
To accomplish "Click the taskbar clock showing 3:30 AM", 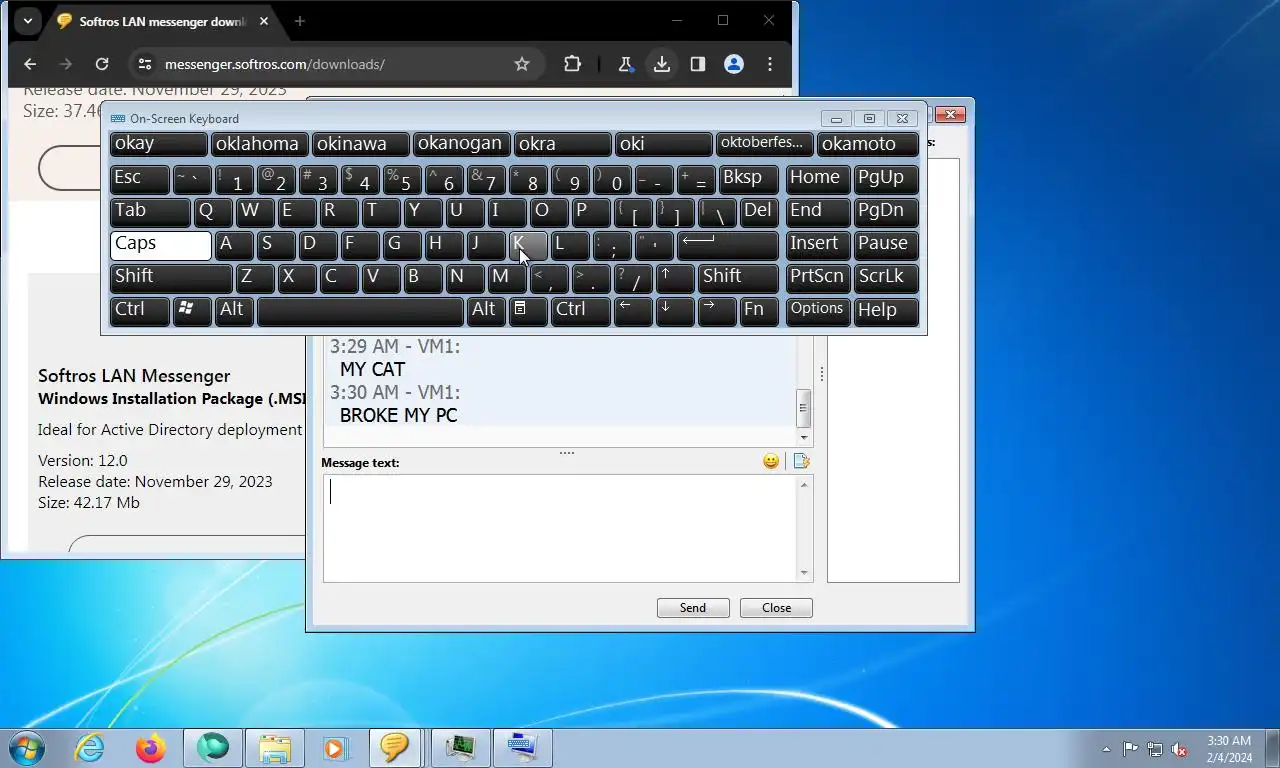I will pos(1229,749).
